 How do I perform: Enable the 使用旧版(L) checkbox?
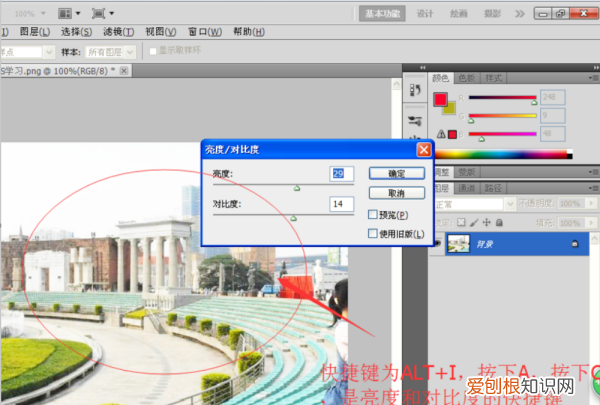(372, 233)
